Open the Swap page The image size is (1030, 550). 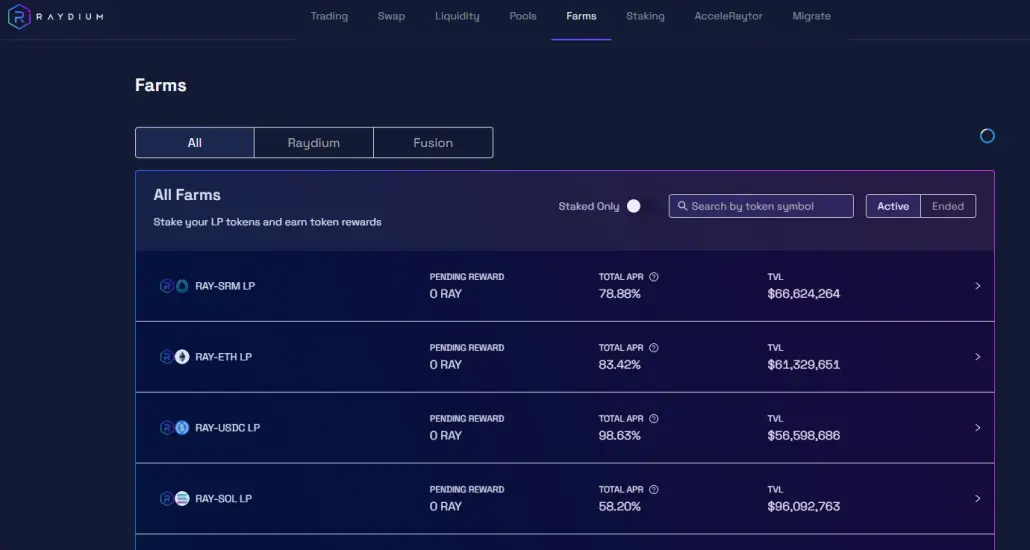tap(392, 16)
